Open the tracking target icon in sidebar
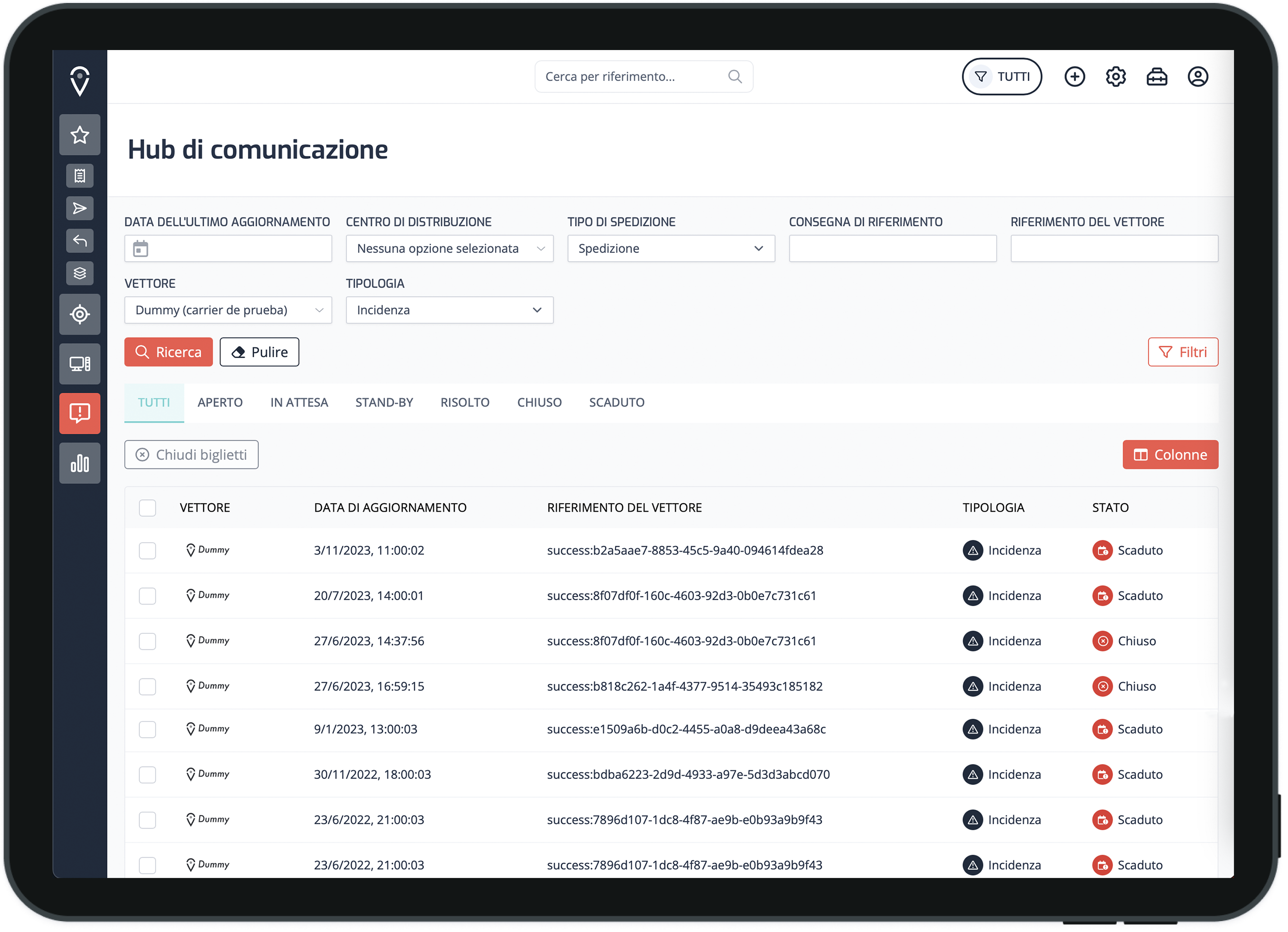This screenshot has width=1288, height=932. point(80,315)
